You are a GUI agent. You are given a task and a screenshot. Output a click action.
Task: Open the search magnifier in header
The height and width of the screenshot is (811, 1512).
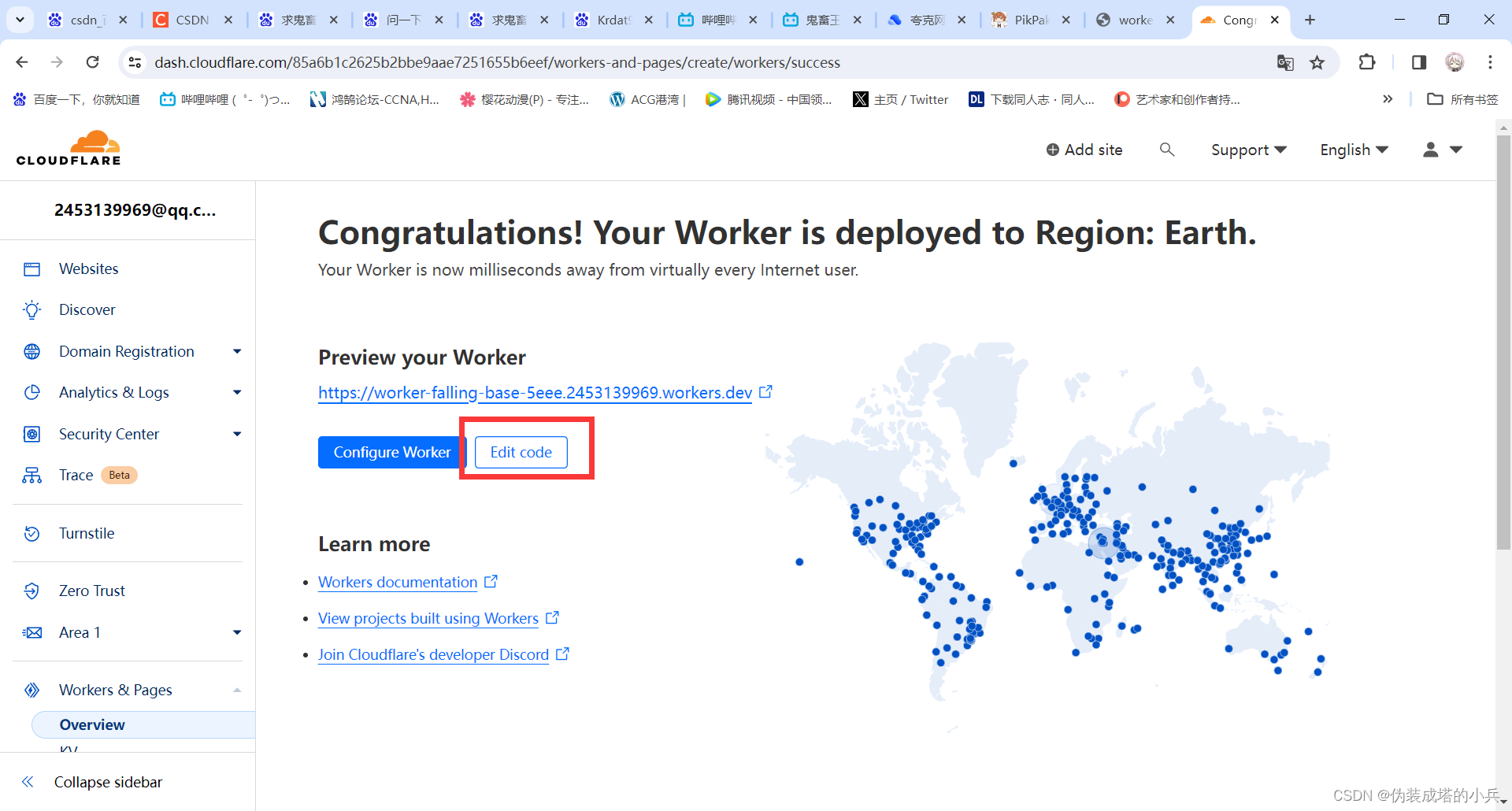(x=1167, y=150)
